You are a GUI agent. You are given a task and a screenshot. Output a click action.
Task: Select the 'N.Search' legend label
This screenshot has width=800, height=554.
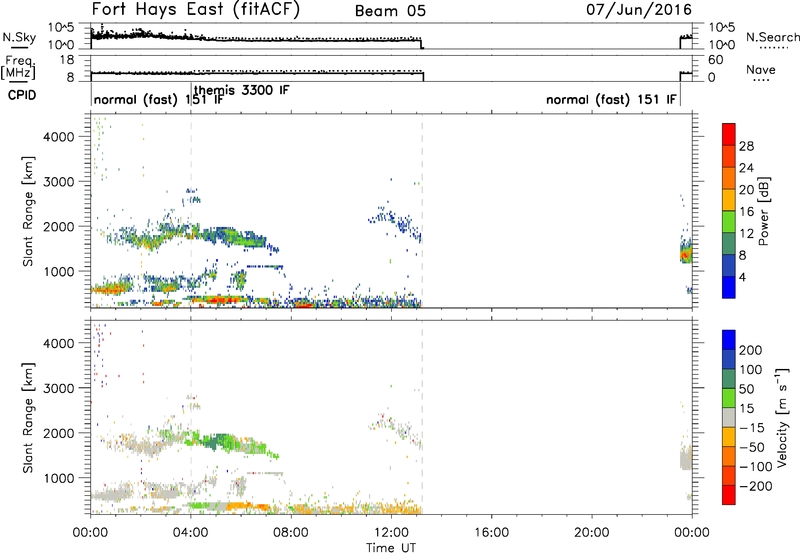pyautogui.click(x=772, y=37)
